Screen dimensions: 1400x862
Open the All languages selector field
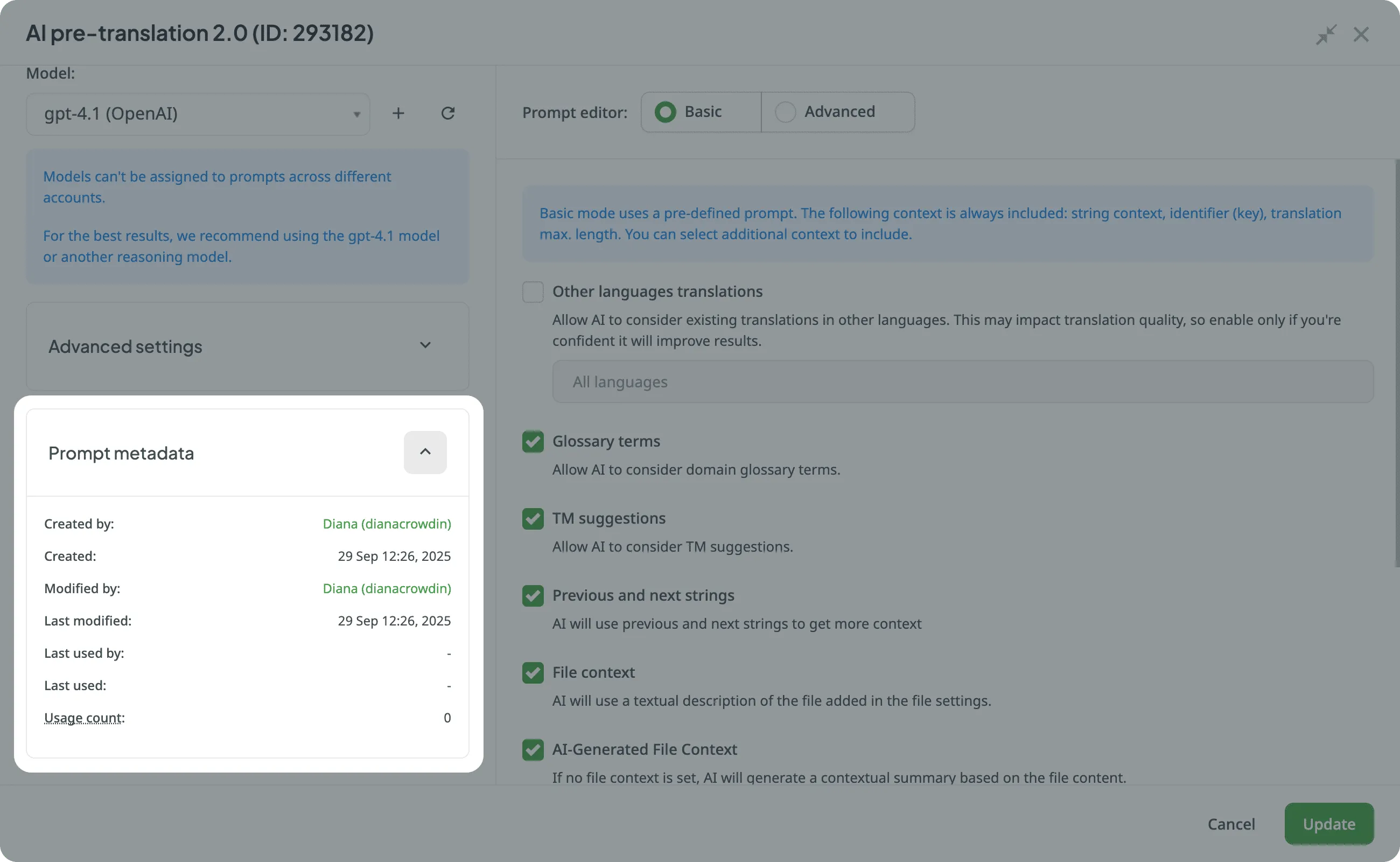(x=962, y=382)
